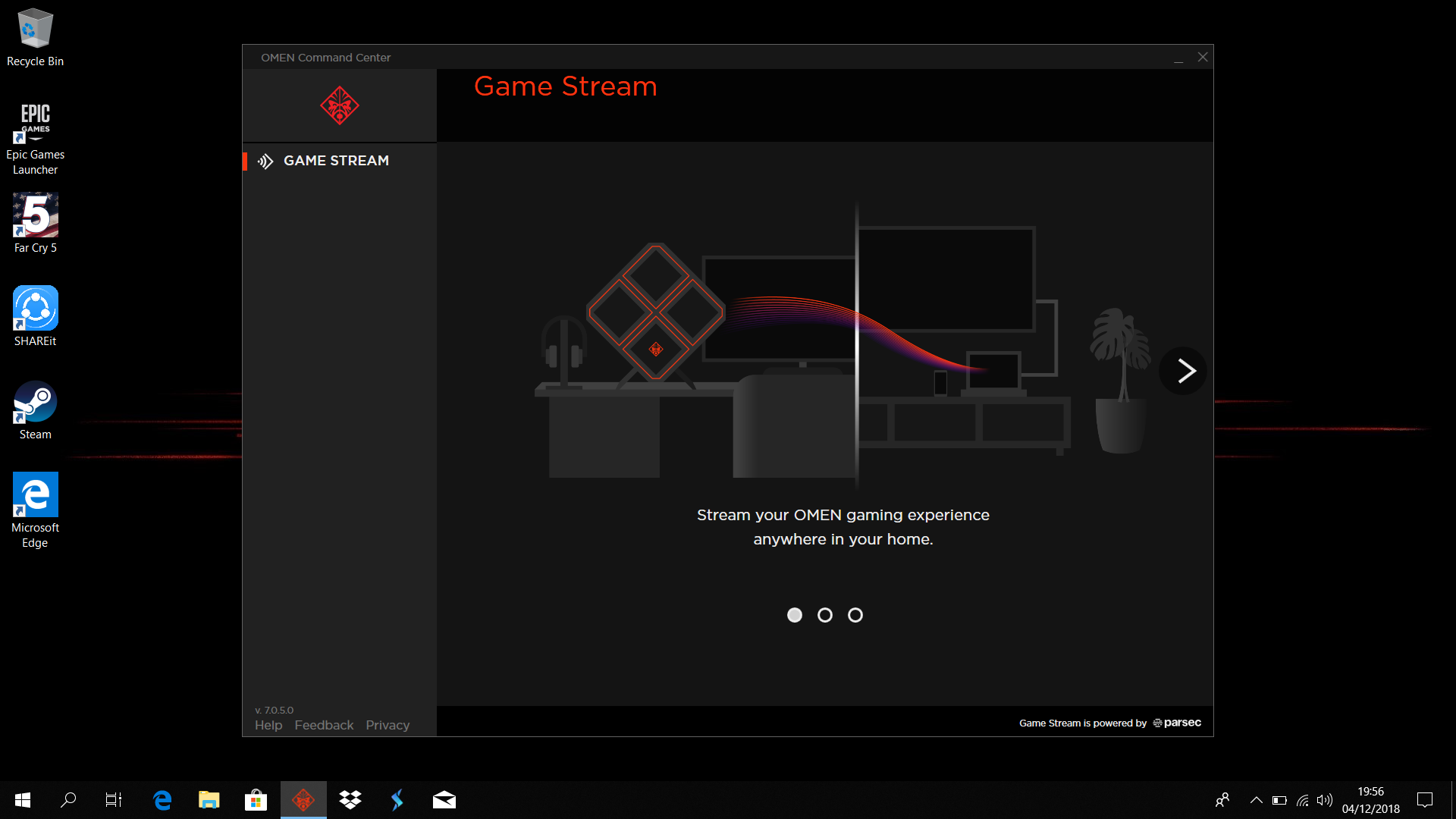This screenshot has width=1456, height=819.
Task: Select the GAME STREAM menu entry
Action: tap(336, 161)
